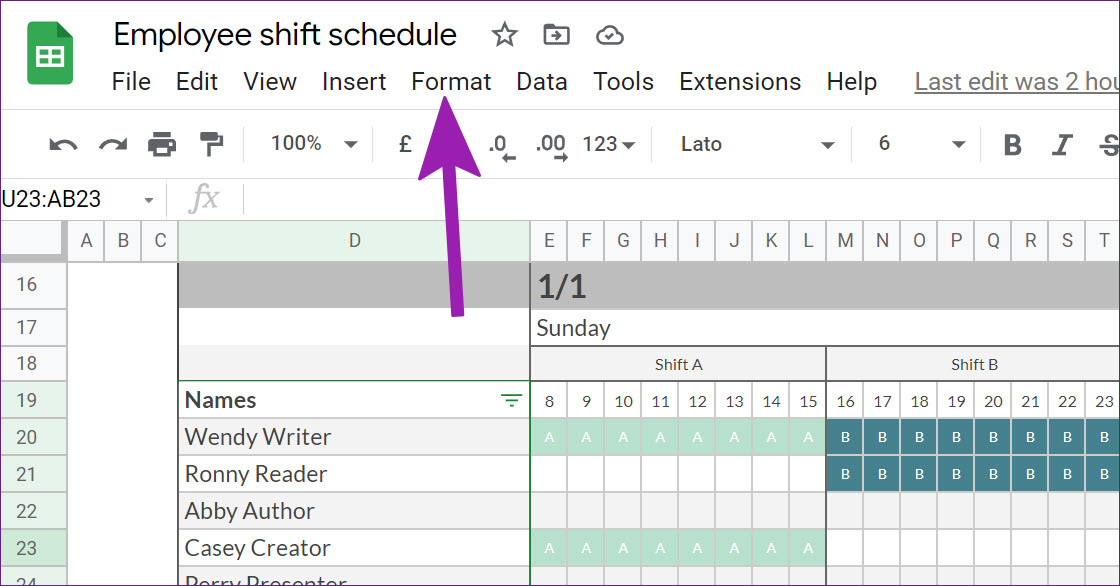Star the Employee shift schedule document
Screen dimensions: 1120x586
click(x=504, y=34)
